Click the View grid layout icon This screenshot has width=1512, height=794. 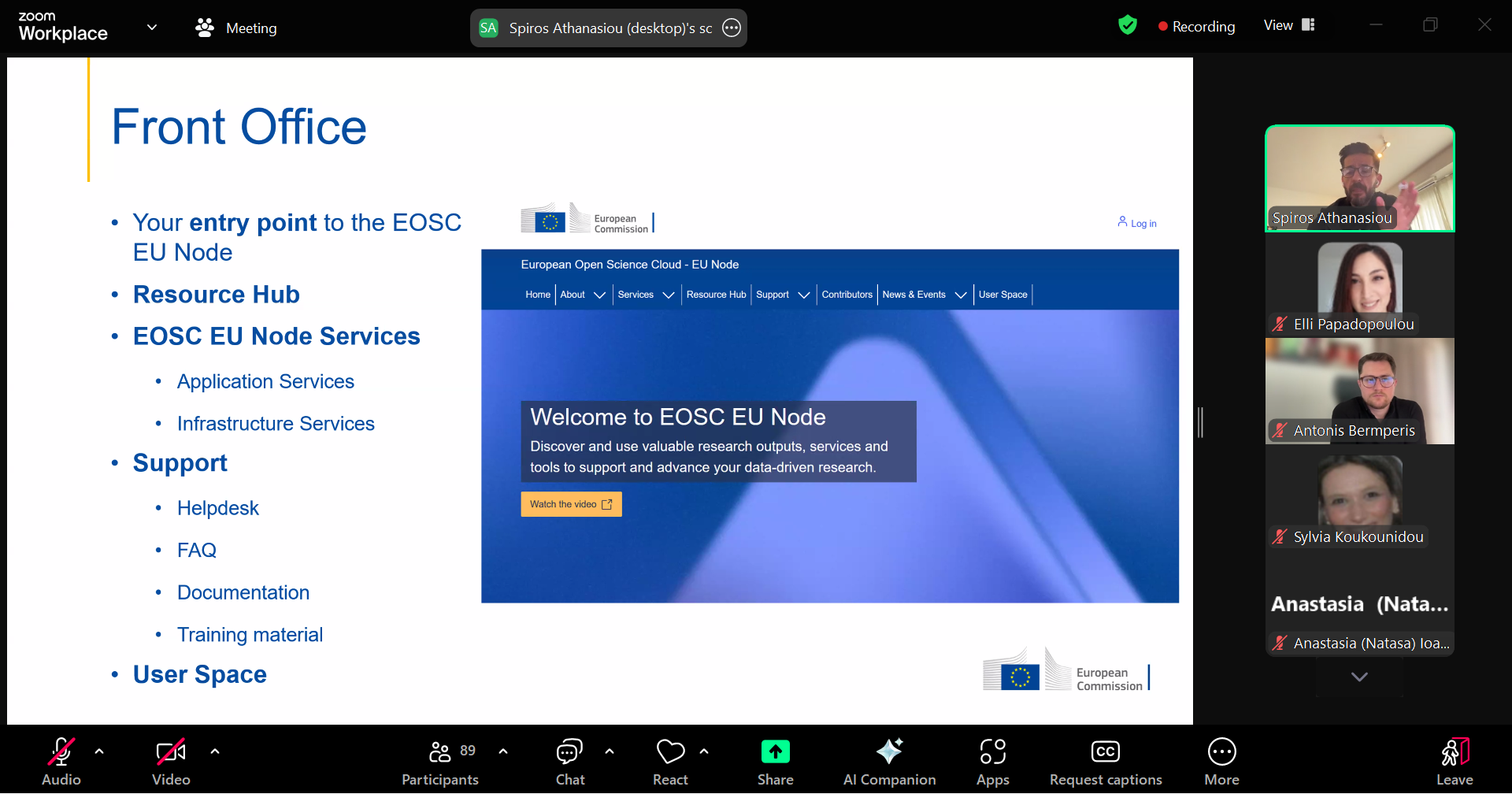1308,25
